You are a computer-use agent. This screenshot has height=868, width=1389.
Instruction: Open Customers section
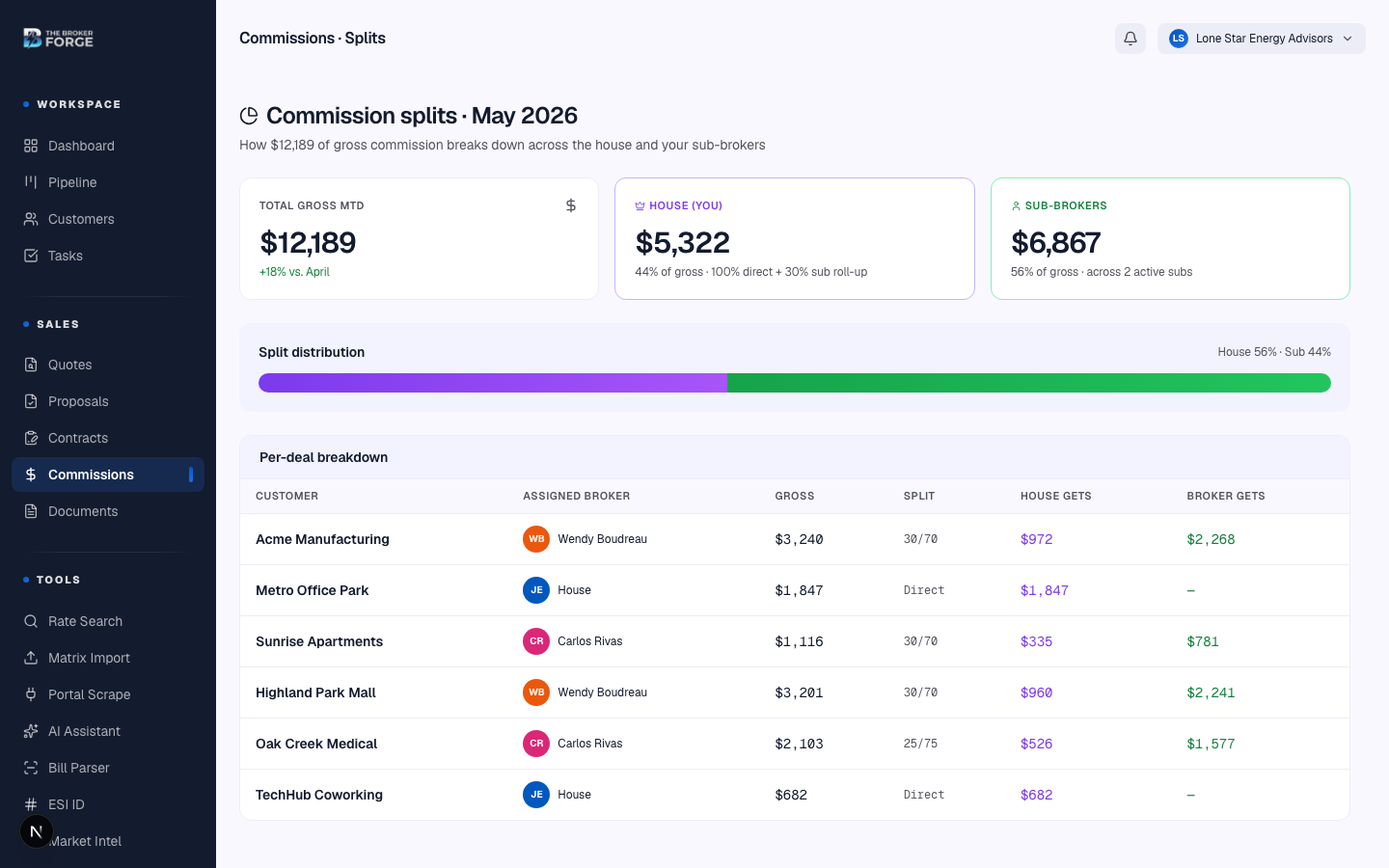[x=108, y=219]
